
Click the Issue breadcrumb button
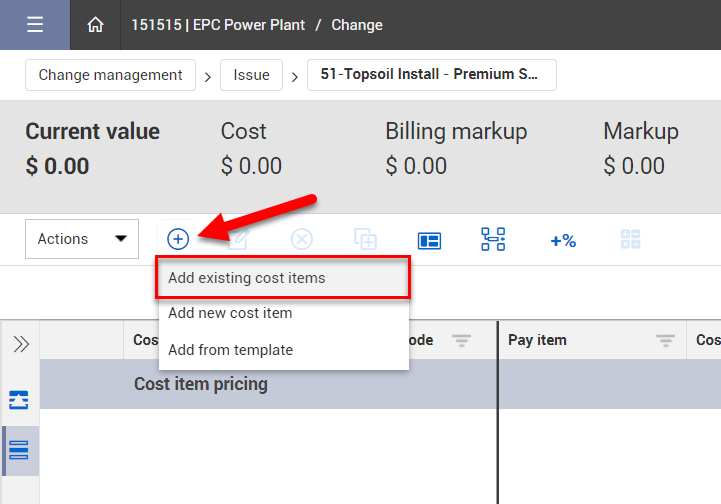tap(251, 75)
